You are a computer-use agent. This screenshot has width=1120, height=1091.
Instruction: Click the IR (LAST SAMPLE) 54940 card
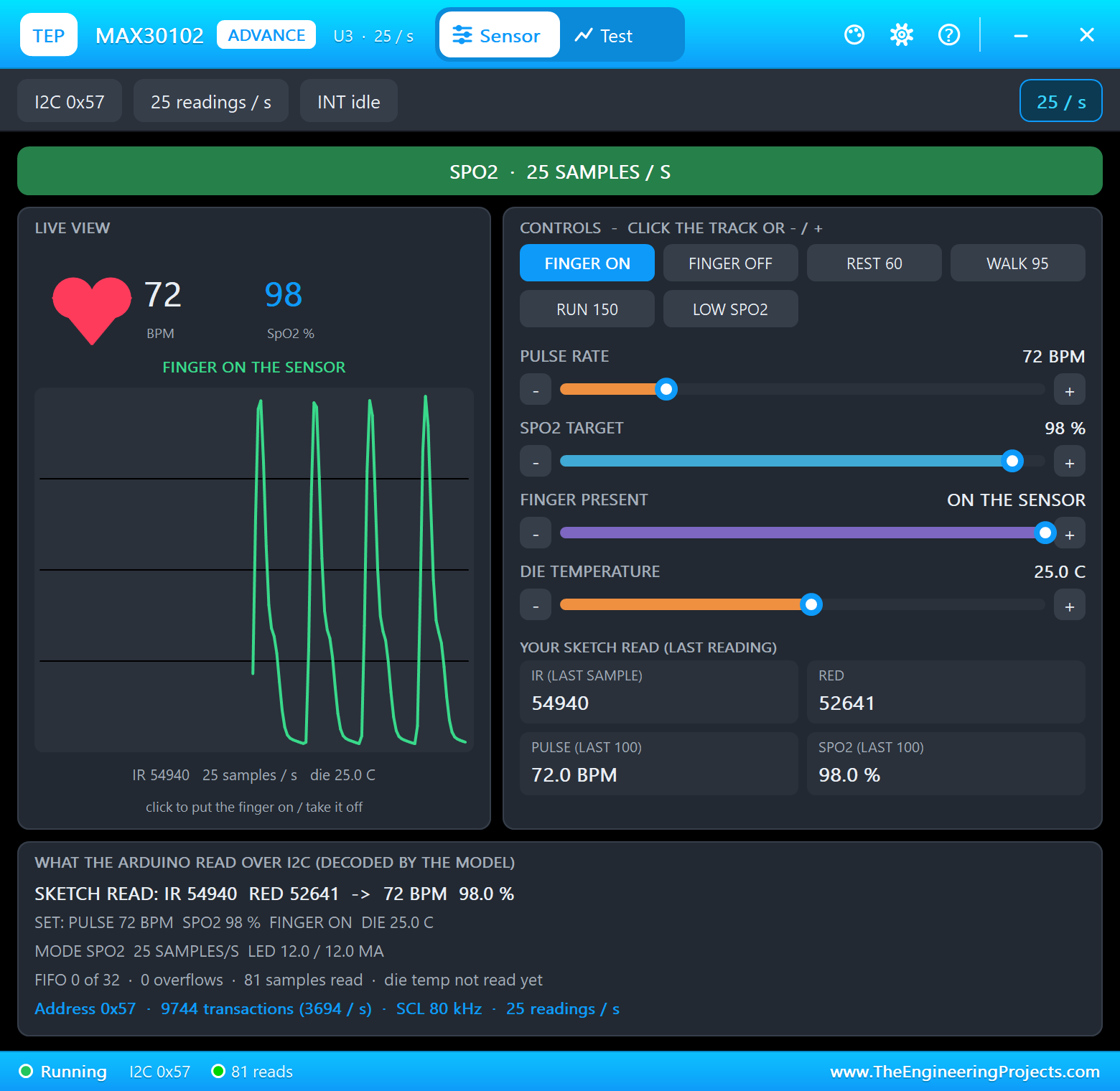point(659,692)
